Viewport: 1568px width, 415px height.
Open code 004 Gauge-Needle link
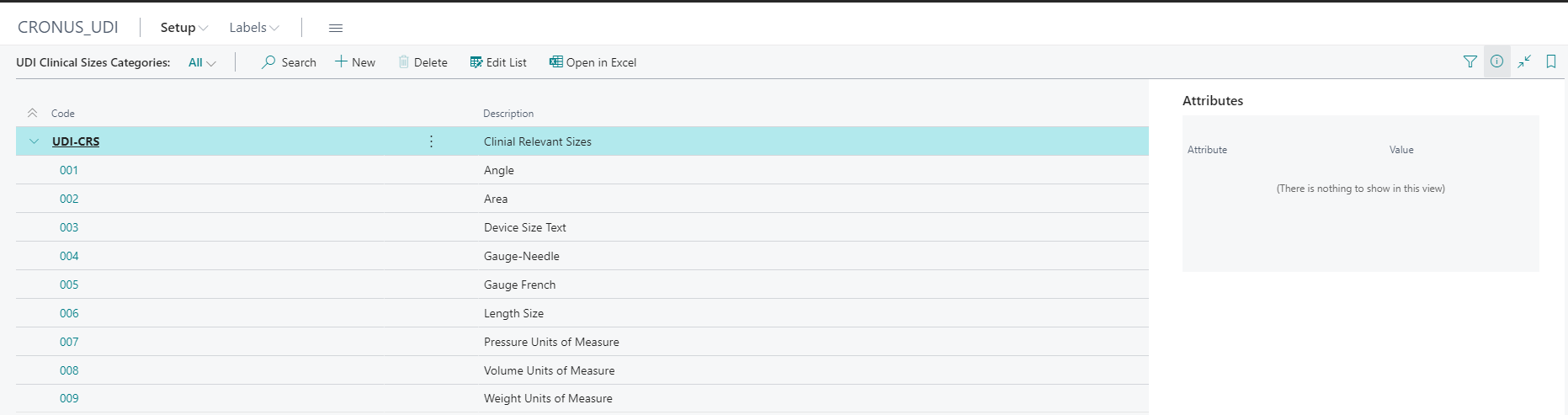(69, 256)
